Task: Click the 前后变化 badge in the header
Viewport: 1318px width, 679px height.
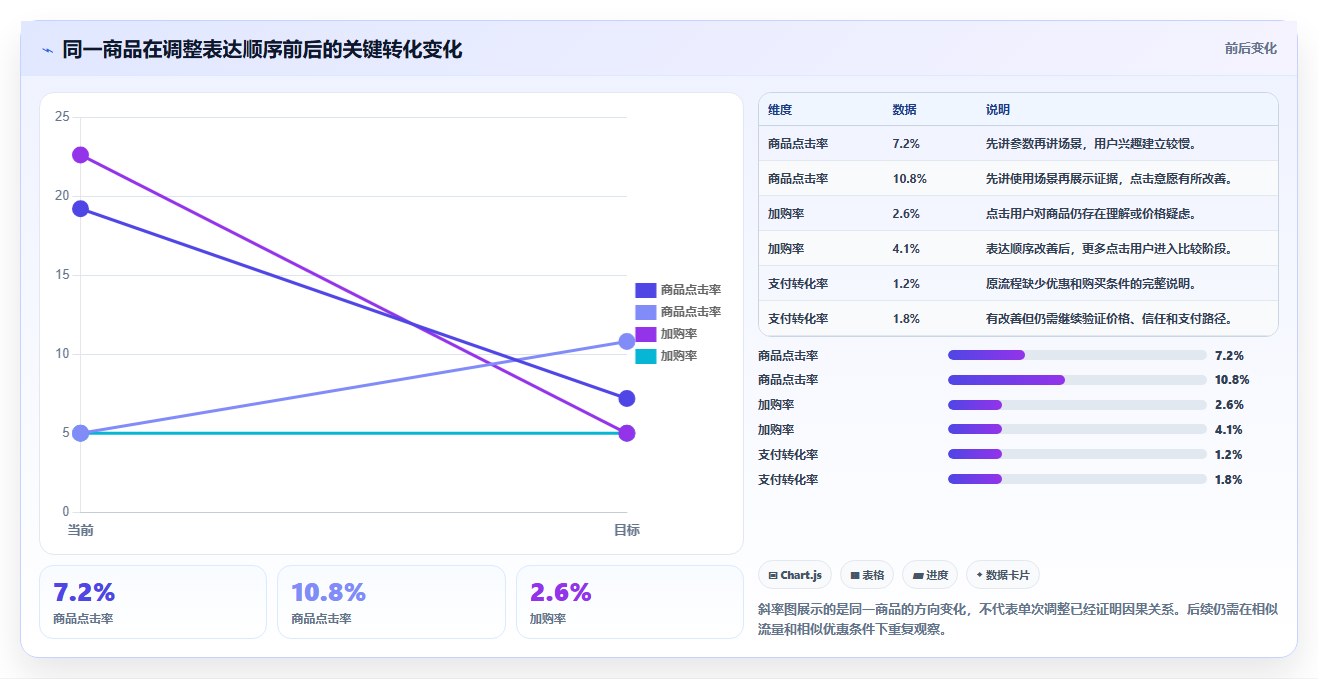Action: coord(1250,48)
